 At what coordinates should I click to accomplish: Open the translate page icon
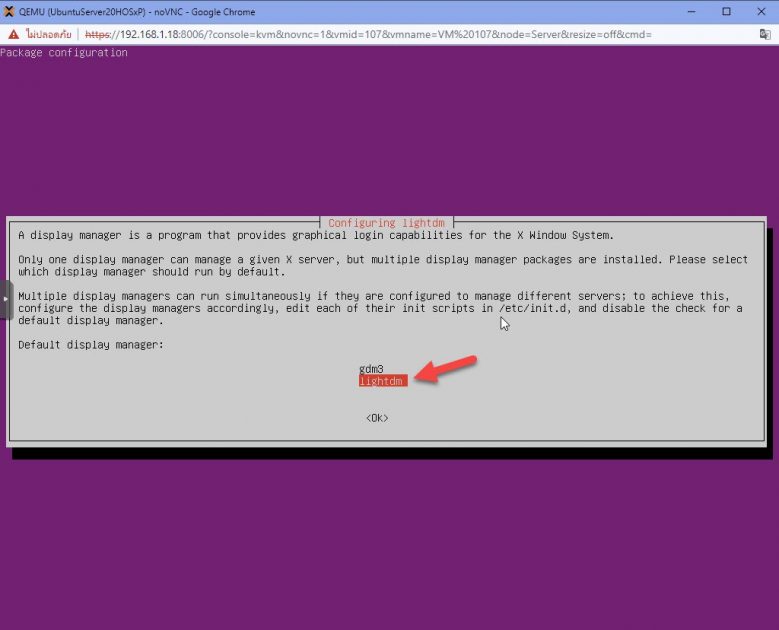click(x=765, y=34)
